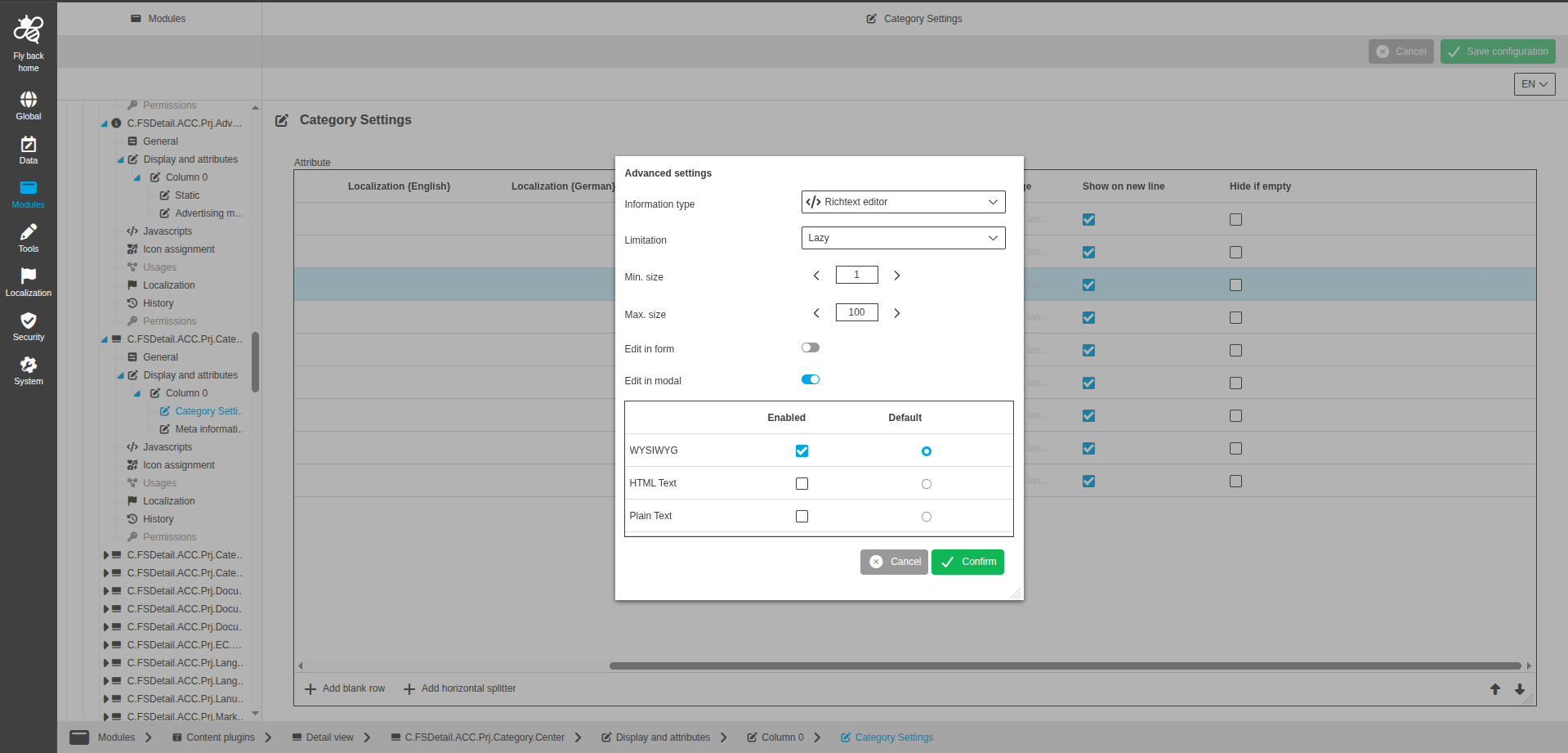Toggle Show on new line in first row
1568x753 pixels.
pyautogui.click(x=1088, y=219)
